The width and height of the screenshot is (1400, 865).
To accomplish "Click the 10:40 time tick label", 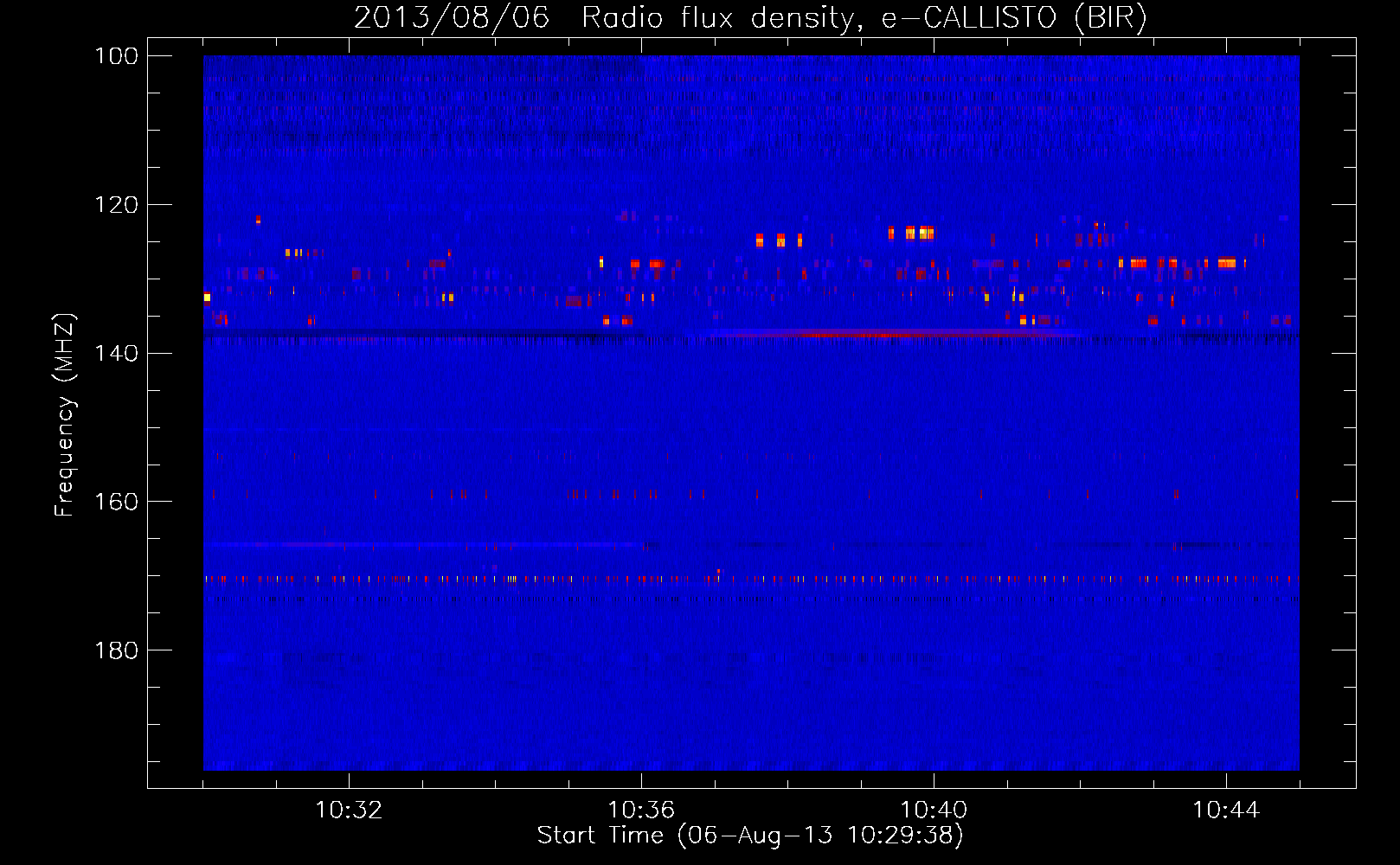I will [934, 811].
